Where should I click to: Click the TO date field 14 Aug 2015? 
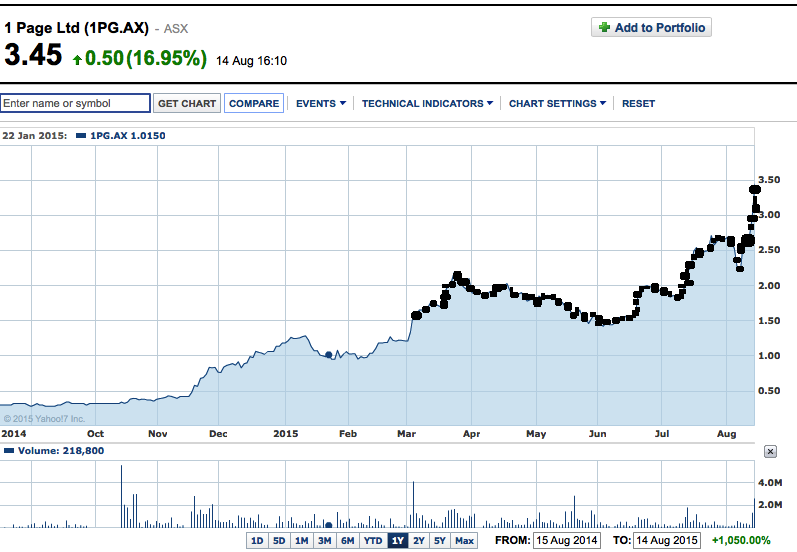(x=666, y=540)
